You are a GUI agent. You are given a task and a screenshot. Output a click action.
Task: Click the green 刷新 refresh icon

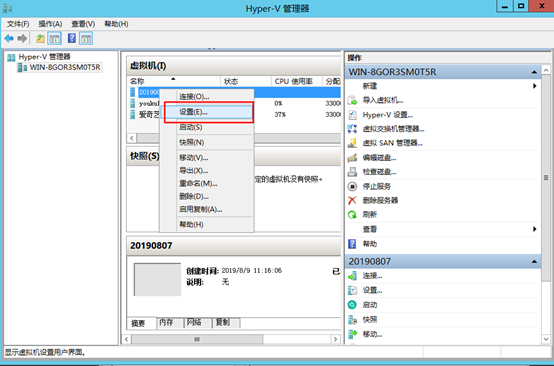click(x=352, y=214)
